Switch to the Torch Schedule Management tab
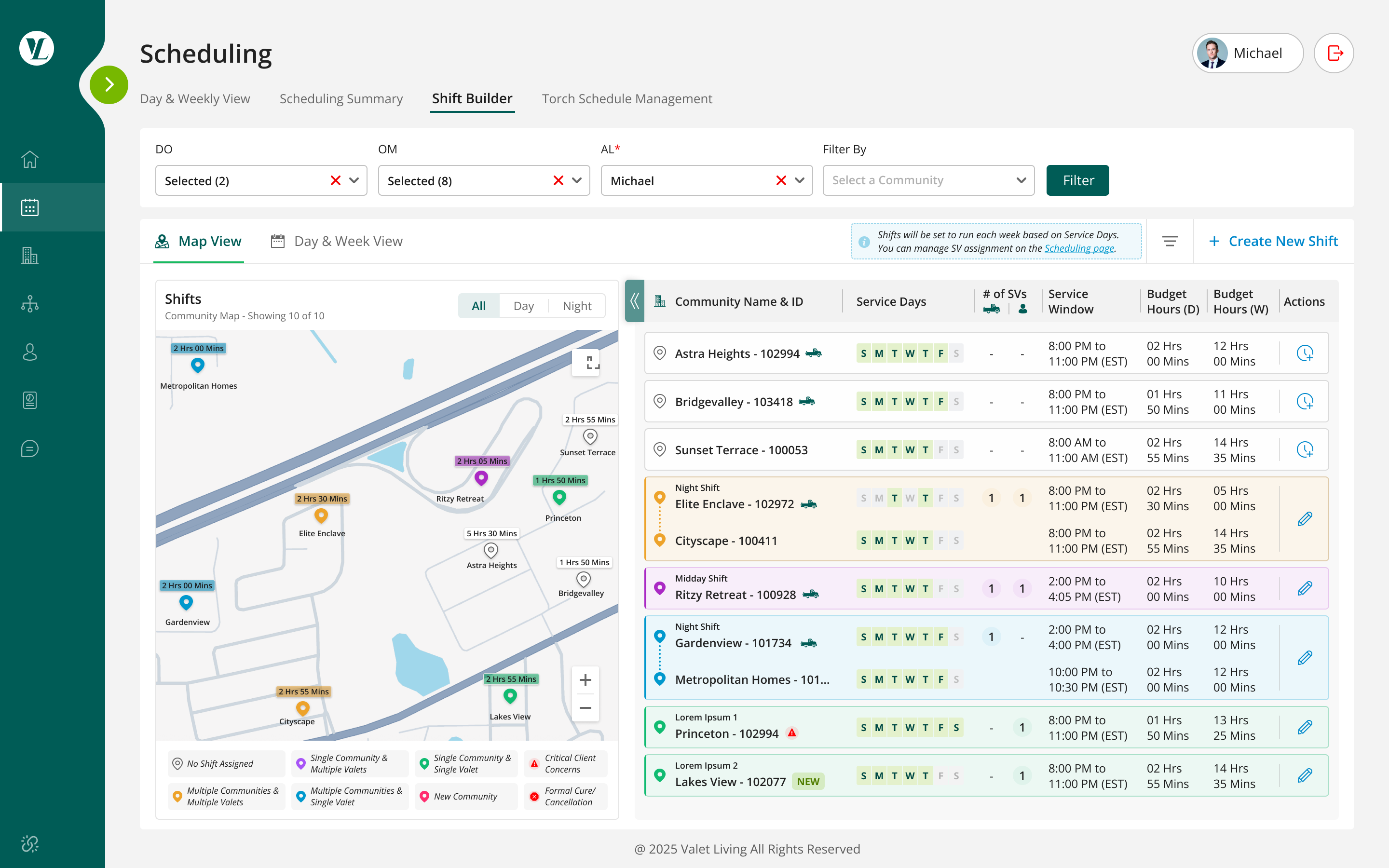 point(626,98)
